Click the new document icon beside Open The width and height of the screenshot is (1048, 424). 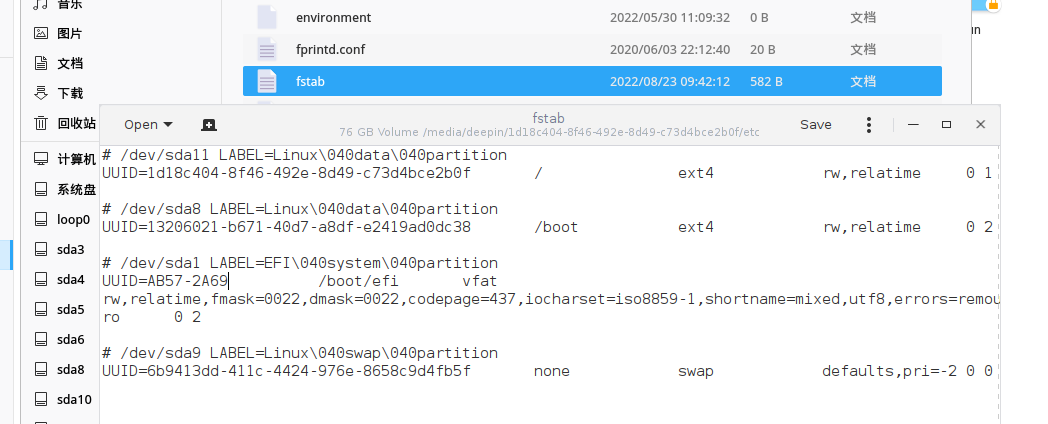tap(208, 125)
